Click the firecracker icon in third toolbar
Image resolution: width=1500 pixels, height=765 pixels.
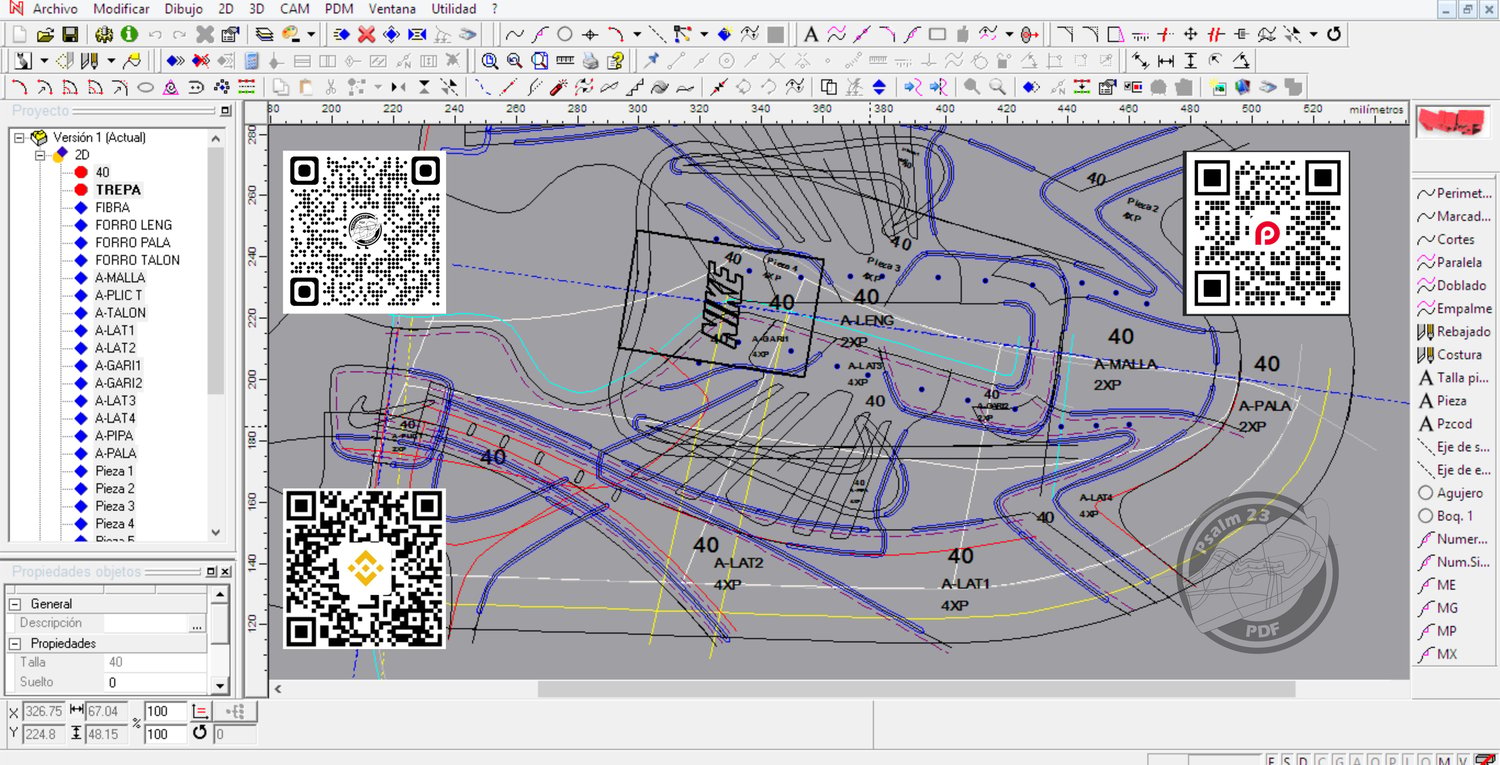(x=559, y=87)
